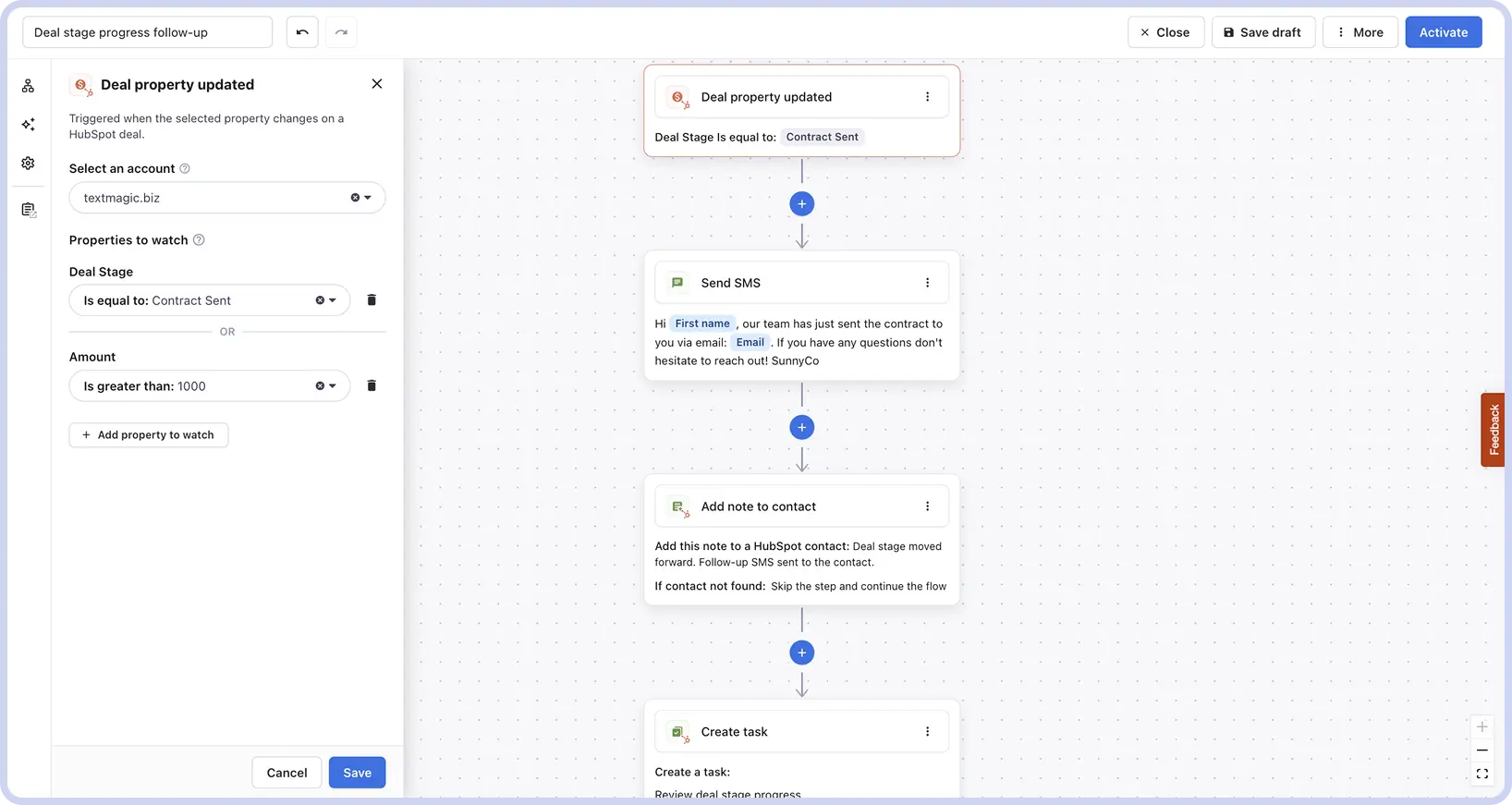This screenshot has height=805, width=1512.
Task: Open the logs list sidebar icon
Action: [29, 210]
